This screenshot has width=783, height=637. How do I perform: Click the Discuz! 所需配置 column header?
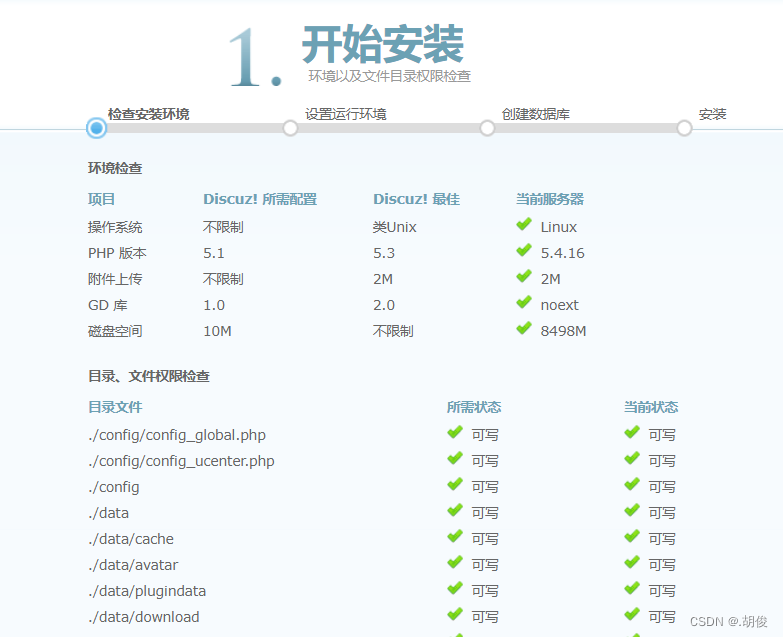pos(260,199)
